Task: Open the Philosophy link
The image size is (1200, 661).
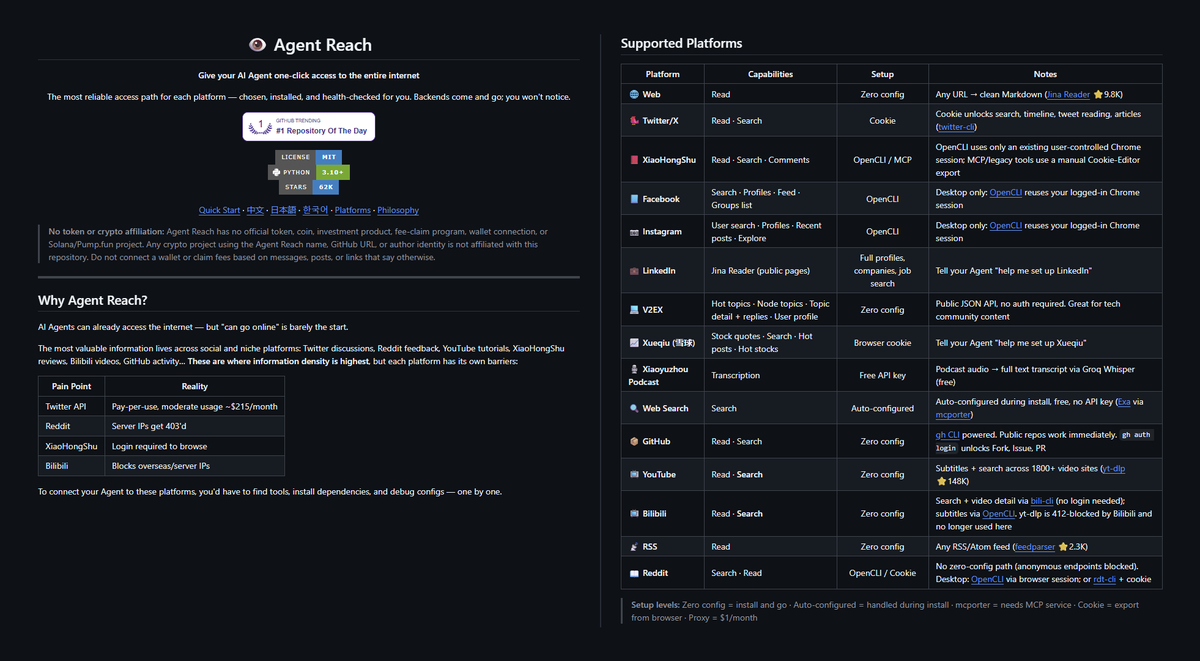Action: (398, 210)
